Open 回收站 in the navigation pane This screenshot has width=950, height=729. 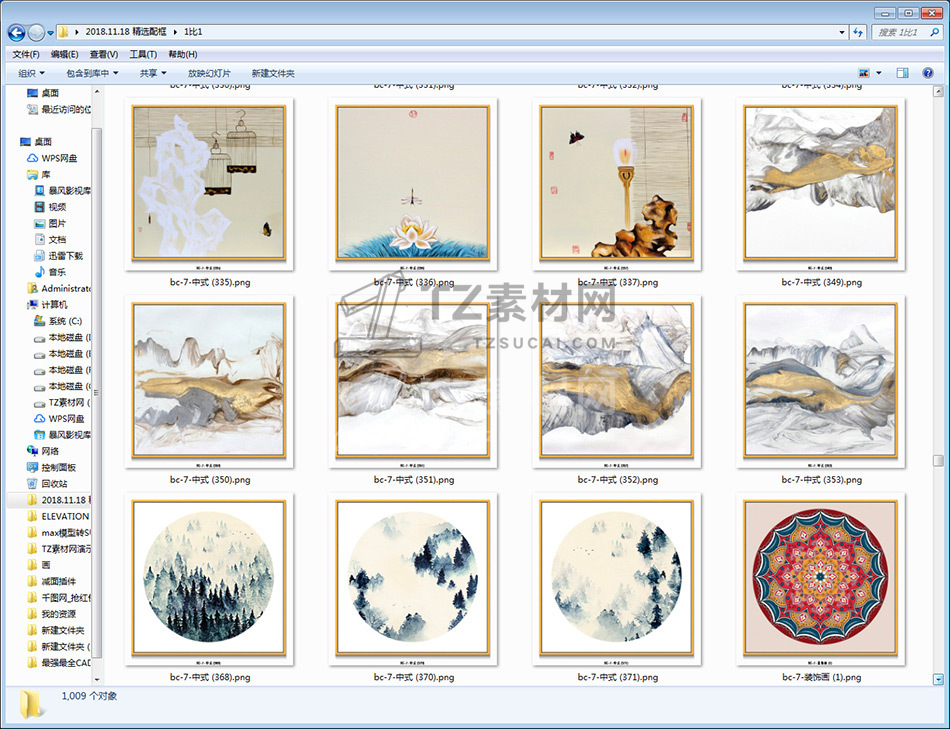[54, 484]
